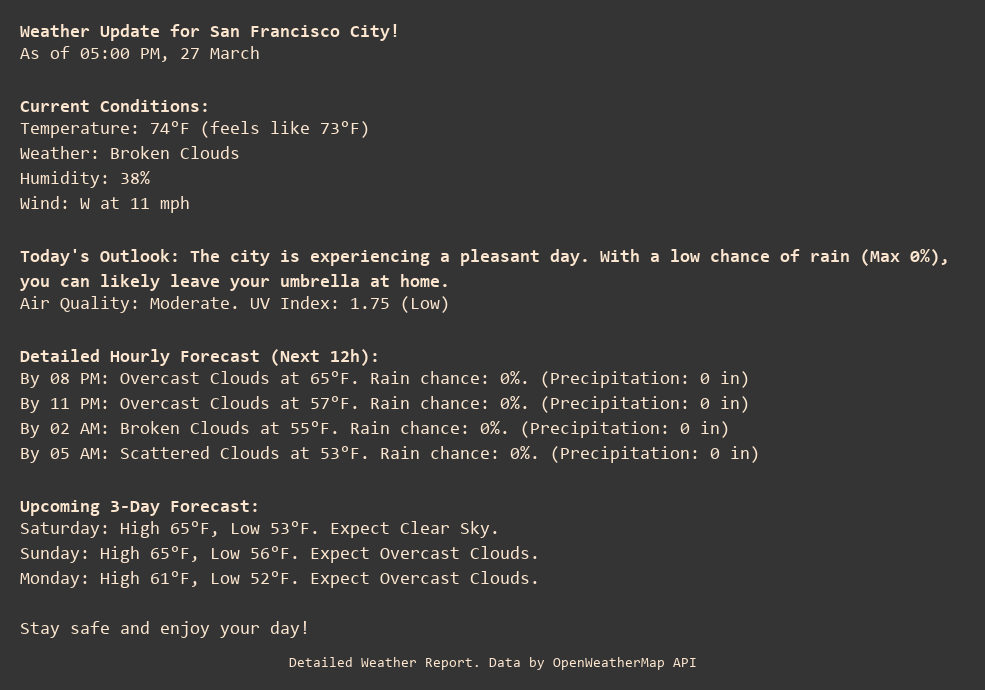Click the "leave your umbrella at home" line
Screen dimensions: 985x690
(x=234, y=281)
